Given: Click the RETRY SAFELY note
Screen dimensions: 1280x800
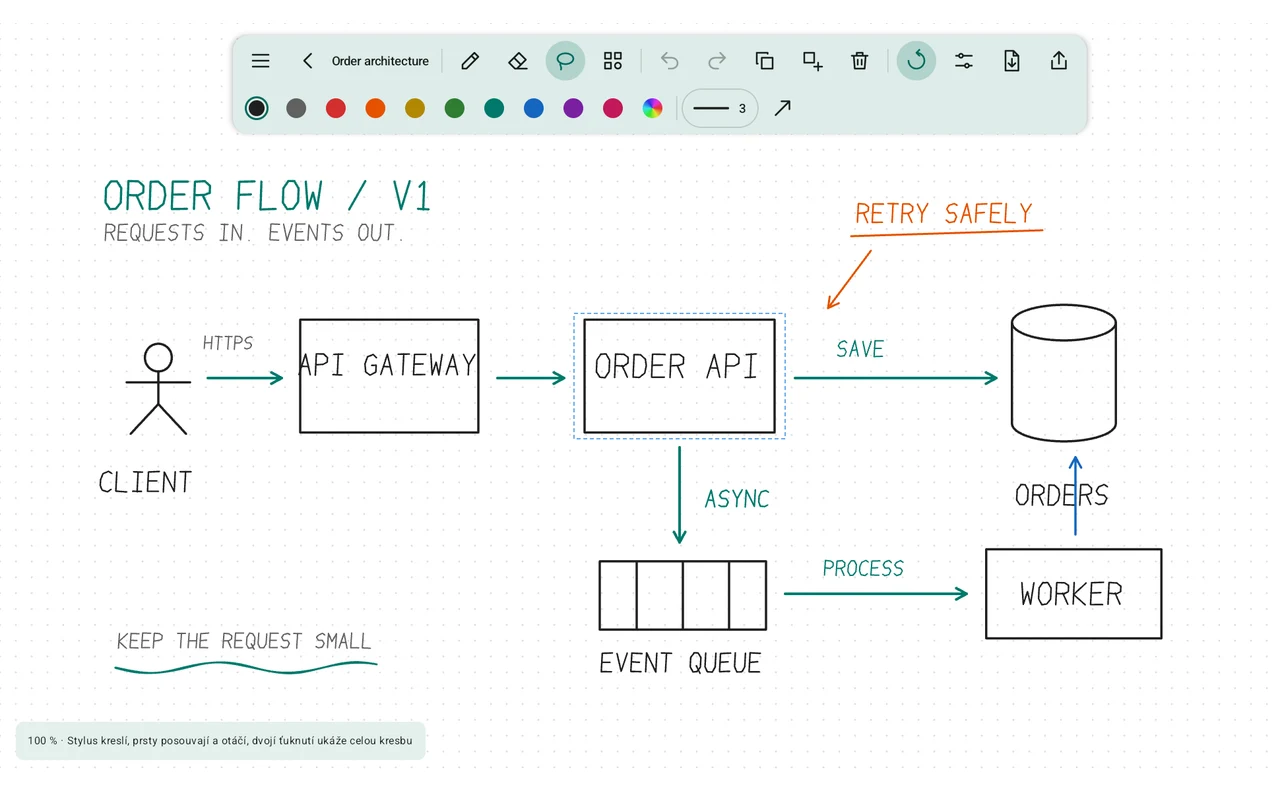Looking at the screenshot, I should [944, 214].
